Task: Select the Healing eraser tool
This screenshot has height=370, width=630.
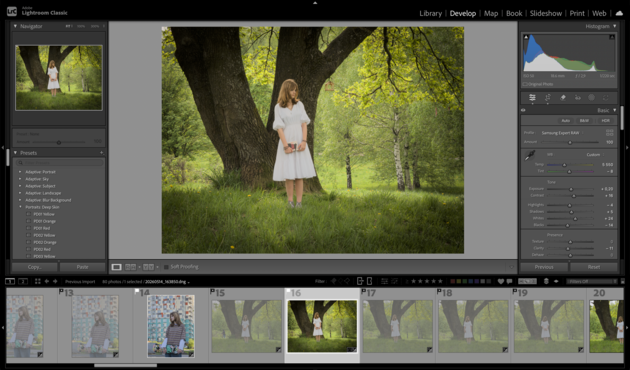Action: coord(562,98)
